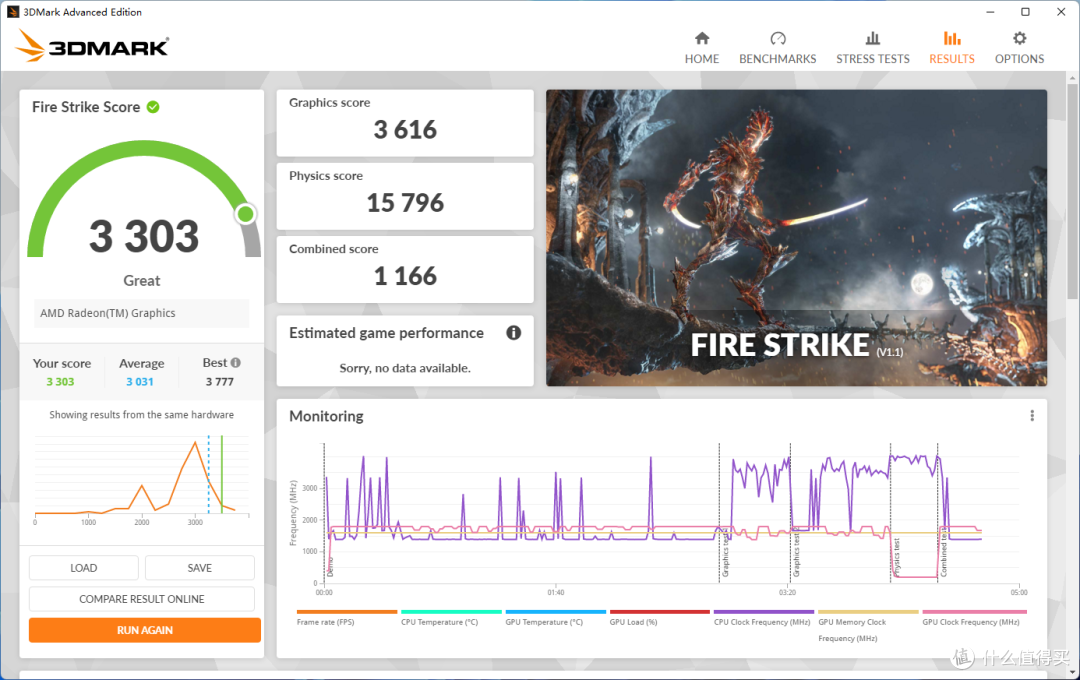1080x680 pixels.
Task: Click the Fire Strike Score heading
Action: tap(86, 107)
